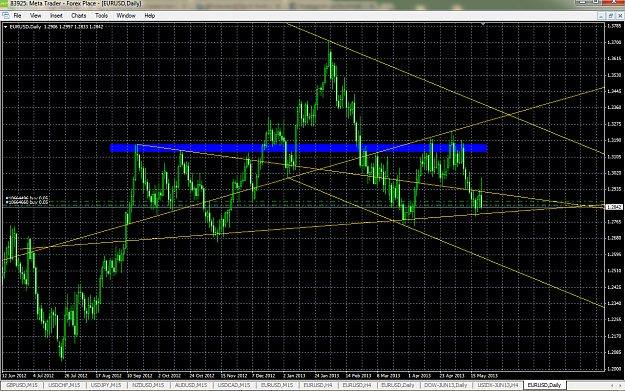This screenshot has height=391, width=625.
Task: Switch to the USDX-JUN13,H4 chart tab
Action: click(x=498, y=385)
